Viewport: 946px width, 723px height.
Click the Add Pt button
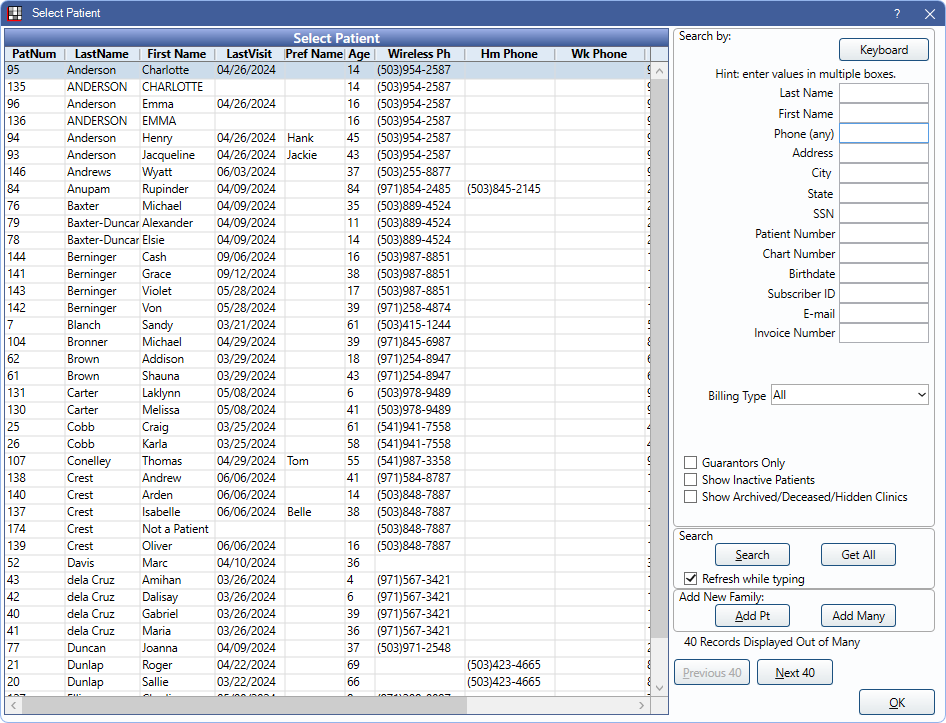point(752,616)
